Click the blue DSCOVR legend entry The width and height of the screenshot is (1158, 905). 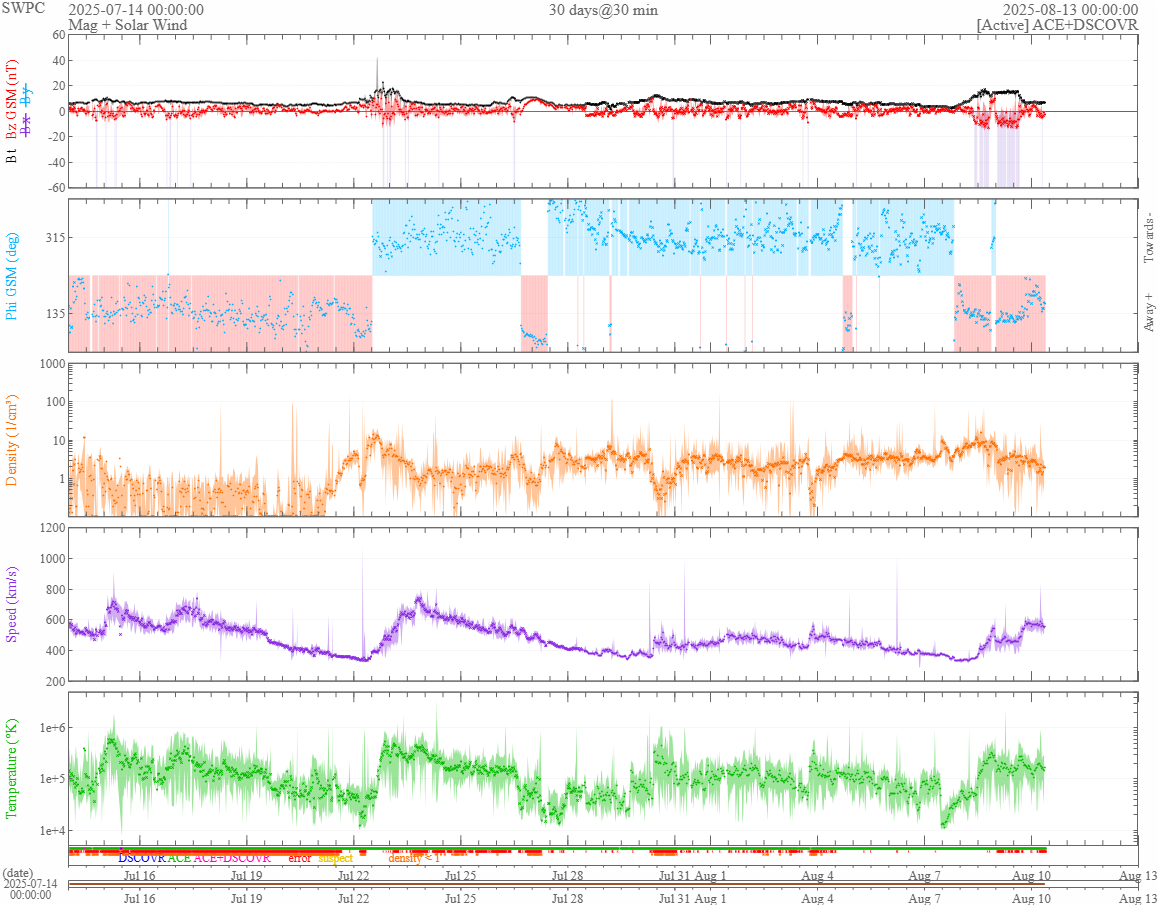pos(142,858)
